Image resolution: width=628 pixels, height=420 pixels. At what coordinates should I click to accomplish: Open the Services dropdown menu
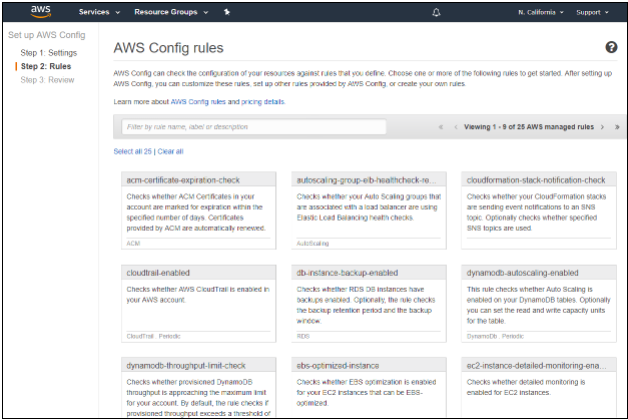pos(99,12)
